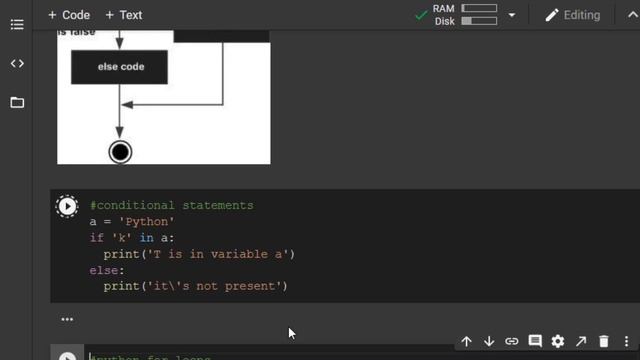This screenshot has width=640, height=360.
Task: Open the cell editor settings gear
Action: click(558, 341)
